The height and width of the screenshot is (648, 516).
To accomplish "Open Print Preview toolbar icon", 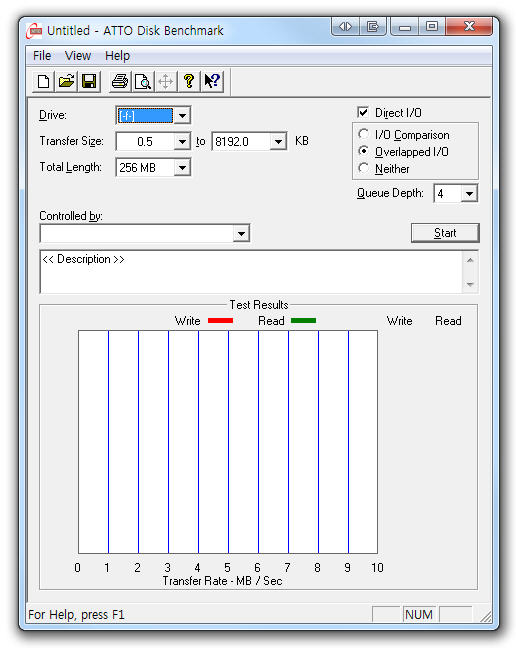I will click(x=143, y=81).
